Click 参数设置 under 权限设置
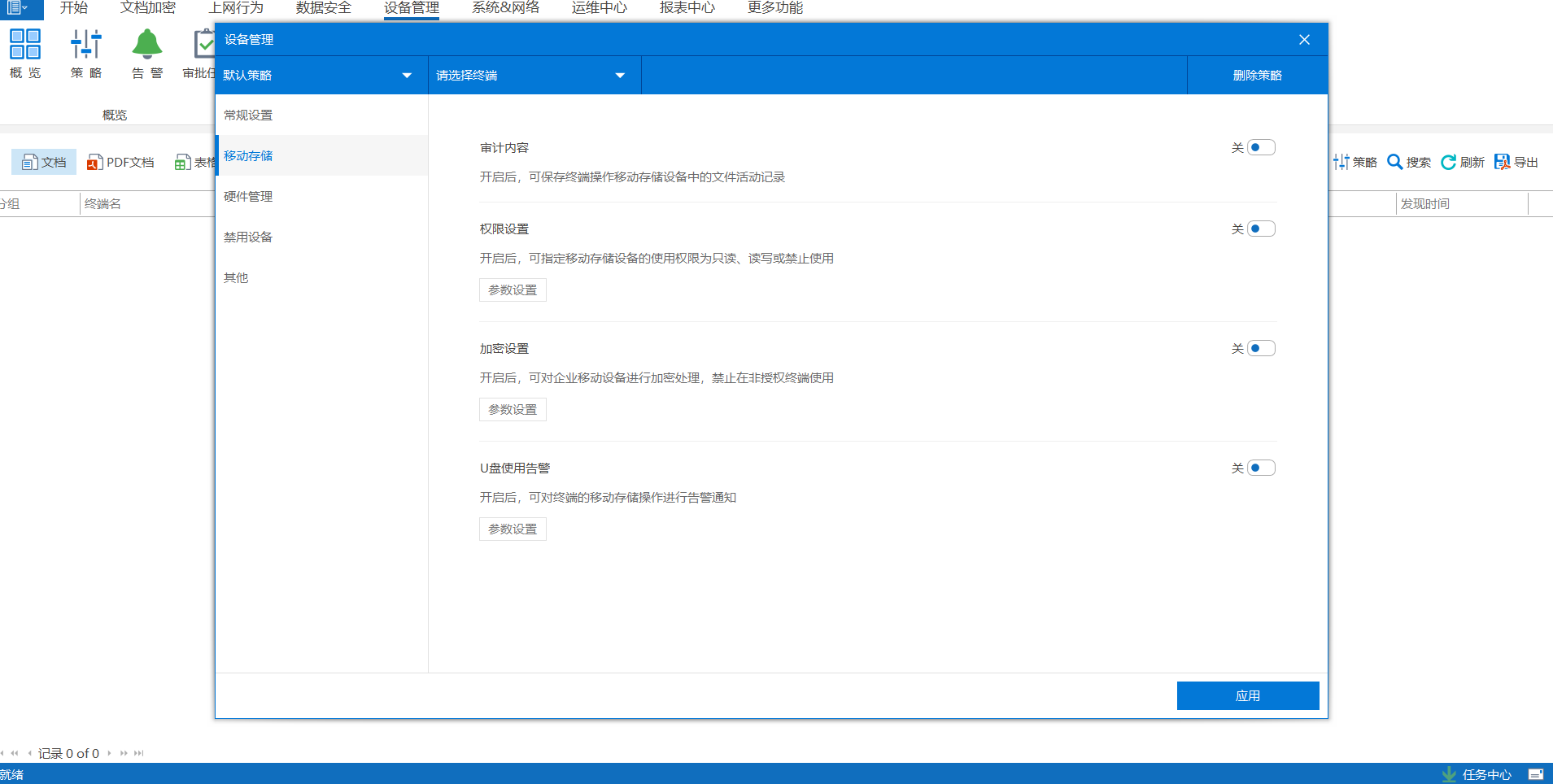The height and width of the screenshot is (784, 1553). point(513,290)
